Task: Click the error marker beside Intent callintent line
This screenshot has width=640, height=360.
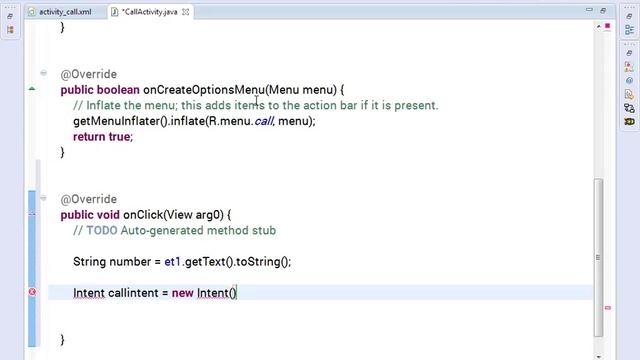Action: pos(32,292)
